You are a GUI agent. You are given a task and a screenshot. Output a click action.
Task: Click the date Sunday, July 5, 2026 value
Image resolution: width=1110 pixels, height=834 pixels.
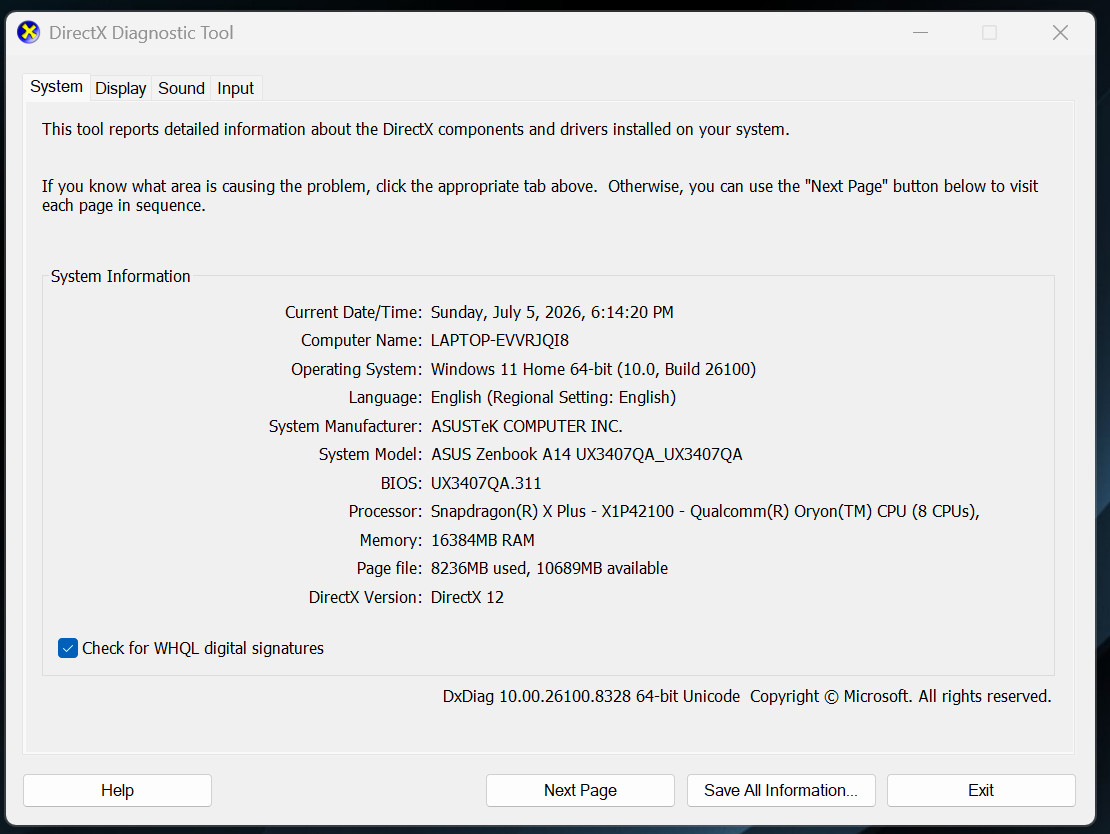pyautogui.click(x=552, y=312)
